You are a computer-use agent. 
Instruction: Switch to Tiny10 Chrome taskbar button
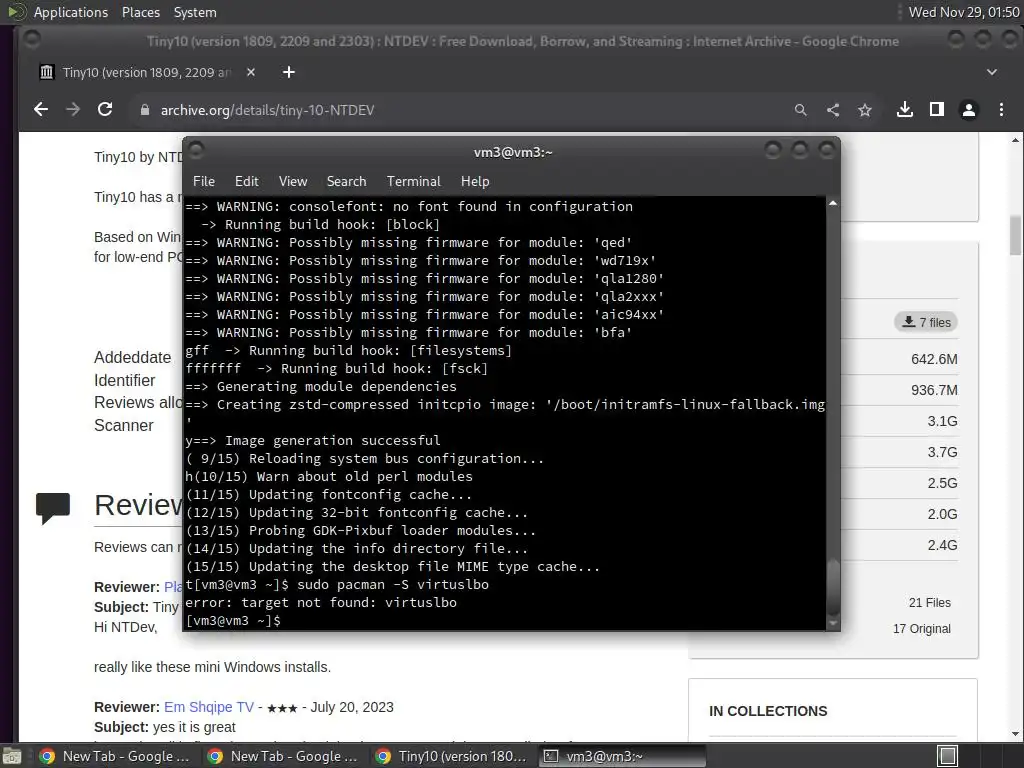coord(451,756)
